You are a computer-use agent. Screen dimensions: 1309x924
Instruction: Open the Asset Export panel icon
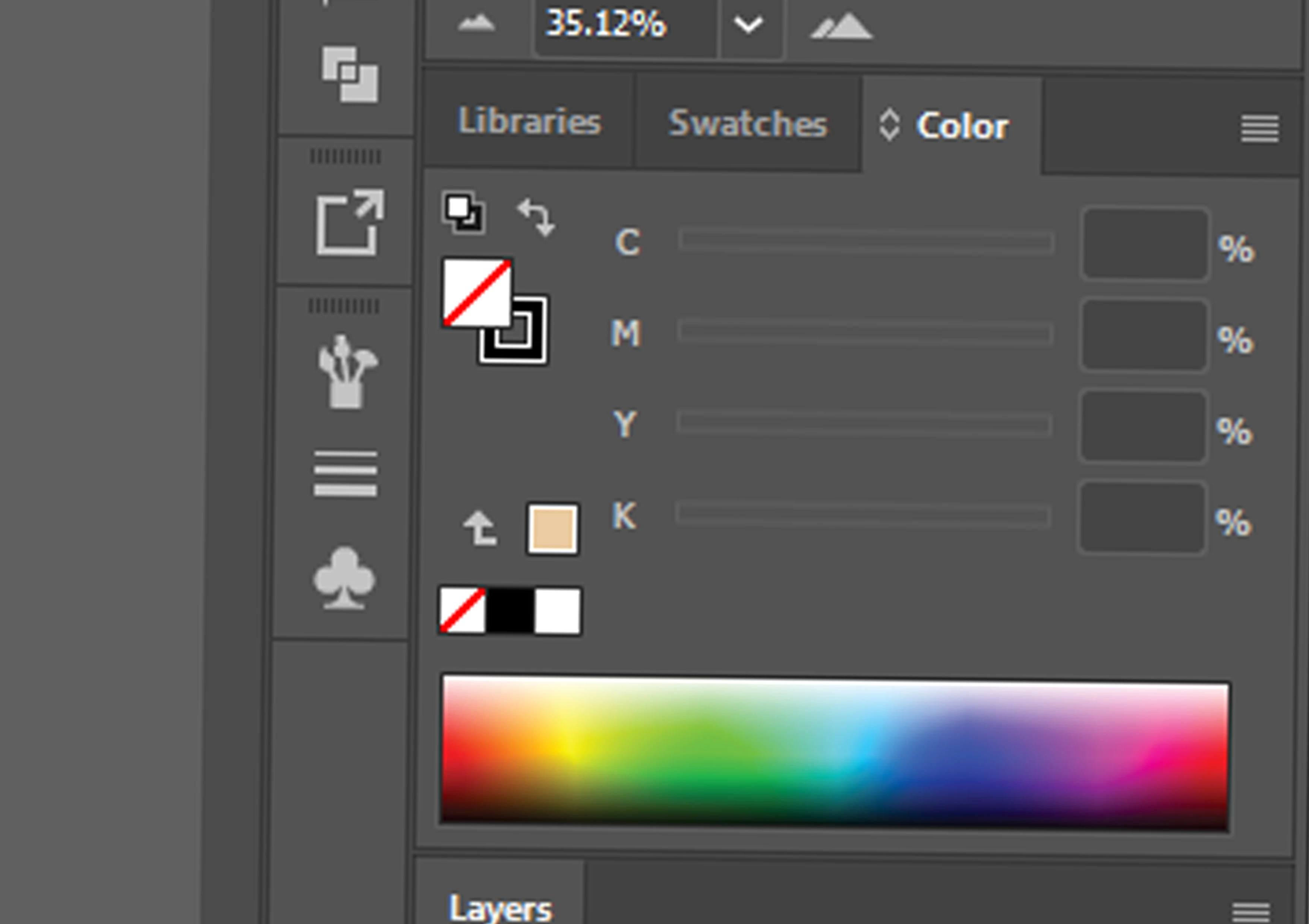click(350, 222)
